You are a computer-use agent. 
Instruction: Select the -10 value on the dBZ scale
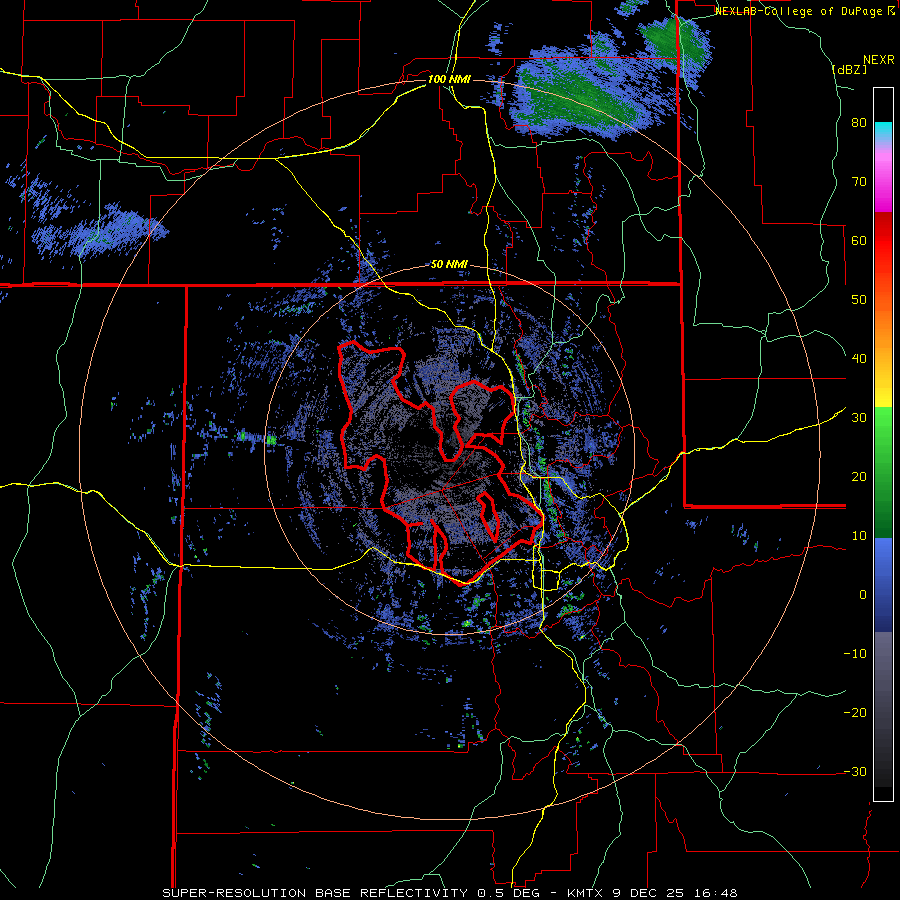pos(855,654)
